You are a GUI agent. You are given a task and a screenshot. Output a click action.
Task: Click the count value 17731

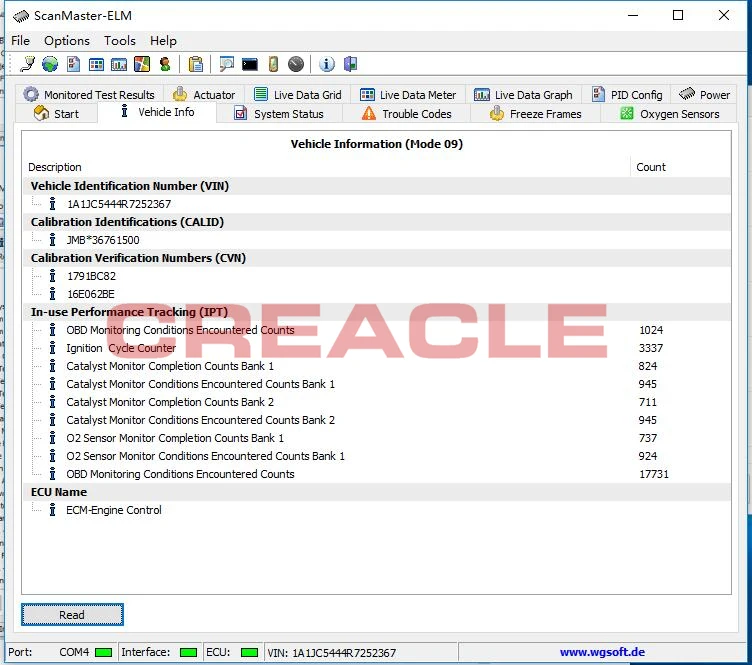653,474
